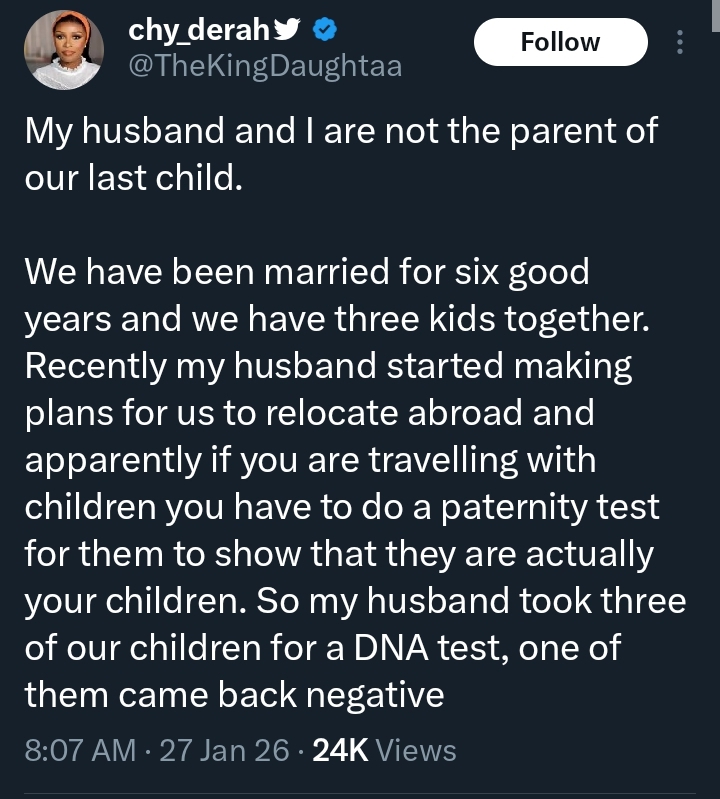Click the line "Recently my husband started making"

pos(328,366)
